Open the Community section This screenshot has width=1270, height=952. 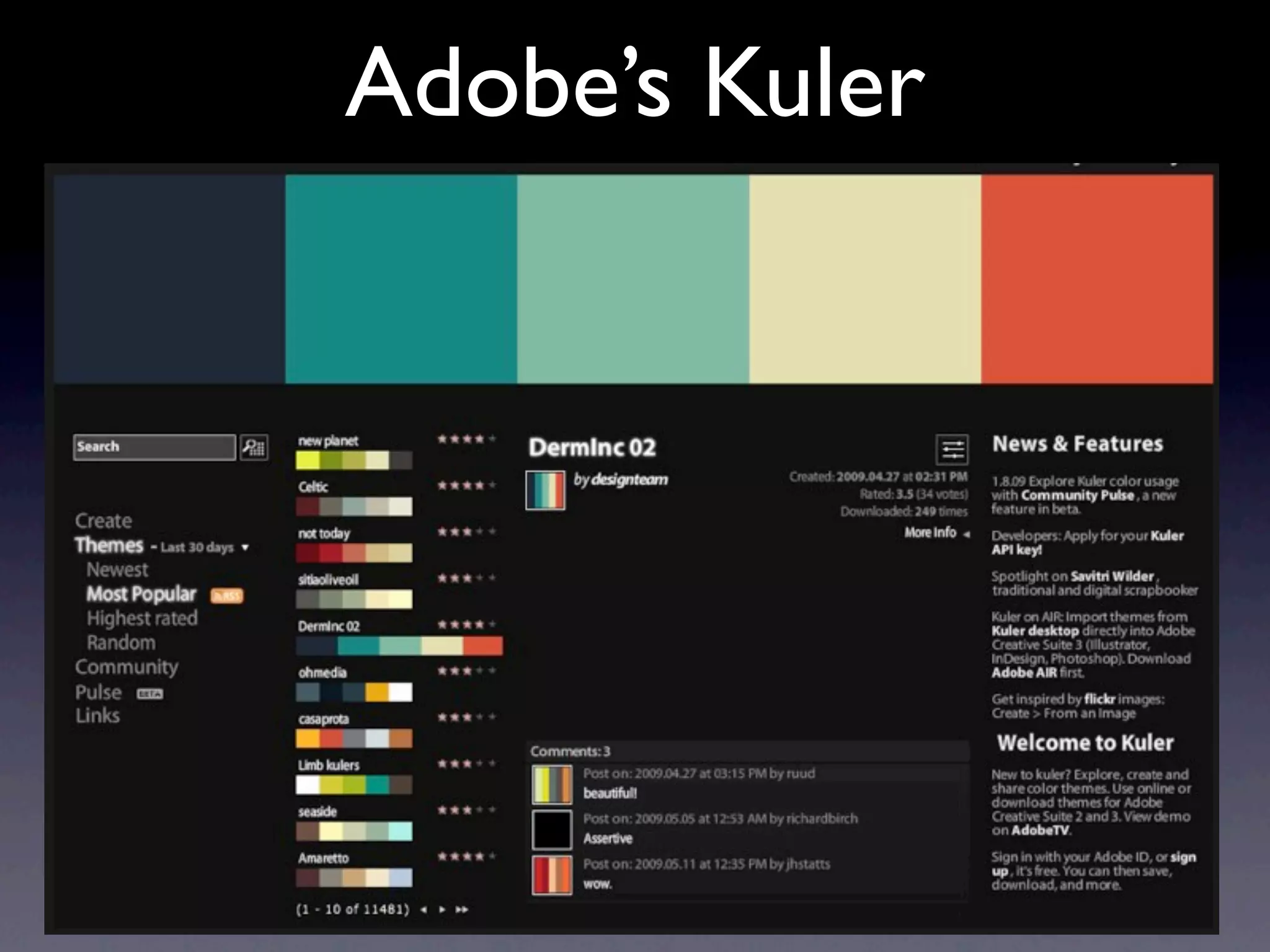coord(127,668)
